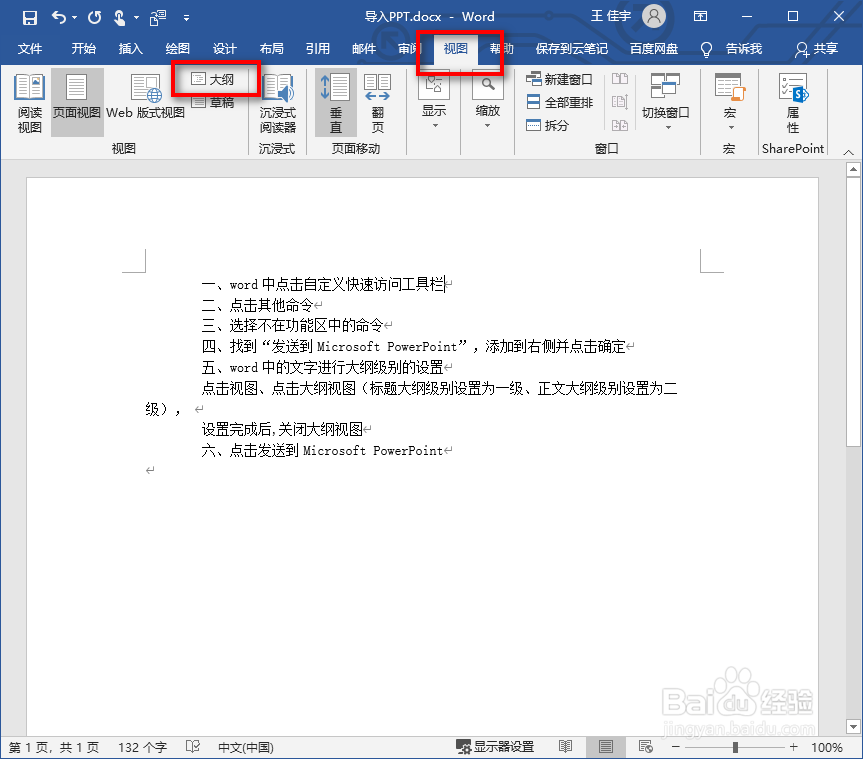Click the web layout status bar icon
The image size is (863, 759).
point(646,747)
